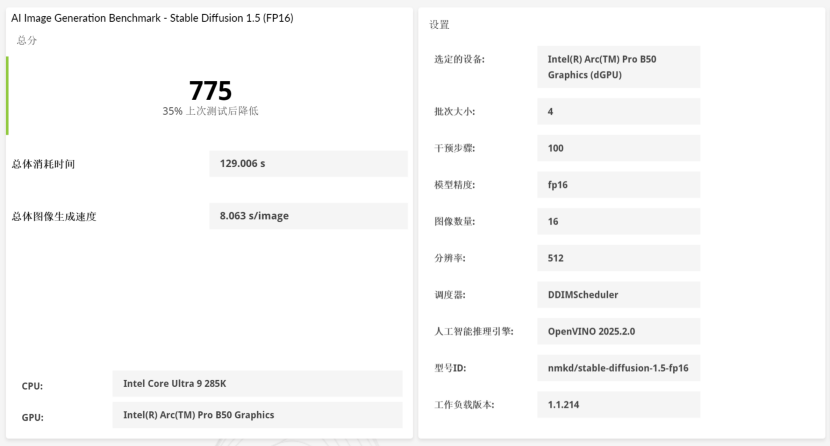Screen dimensions: 830x446
Task: Select the DDIMScheduler 调度器 field
Action: (x=618, y=295)
